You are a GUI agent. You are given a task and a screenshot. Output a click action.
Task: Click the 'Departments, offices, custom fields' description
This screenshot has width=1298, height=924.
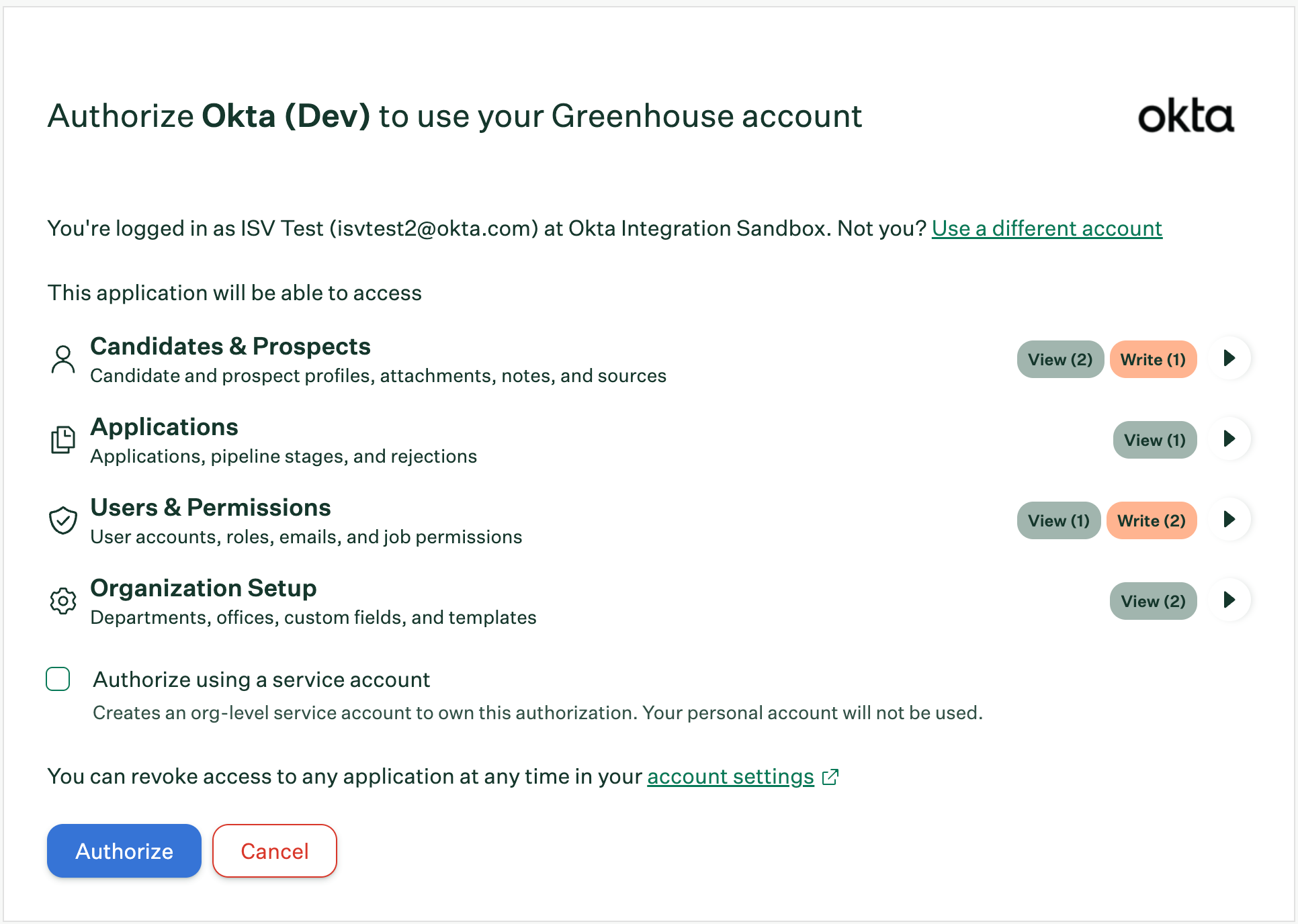point(314,617)
